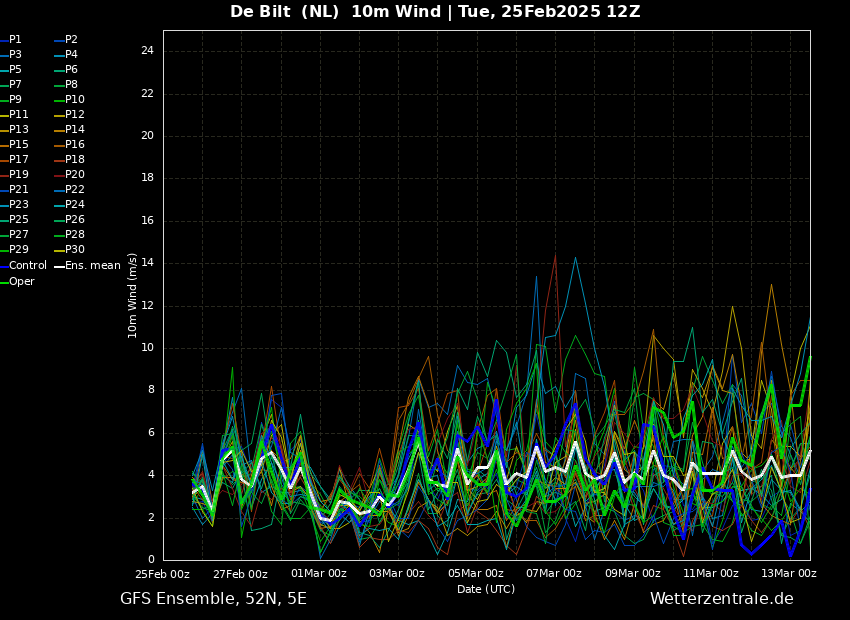This screenshot has height=620, width=850.
Task: Click the P10 legend entry
Action: pyautogui.click(x=70, y=100)
